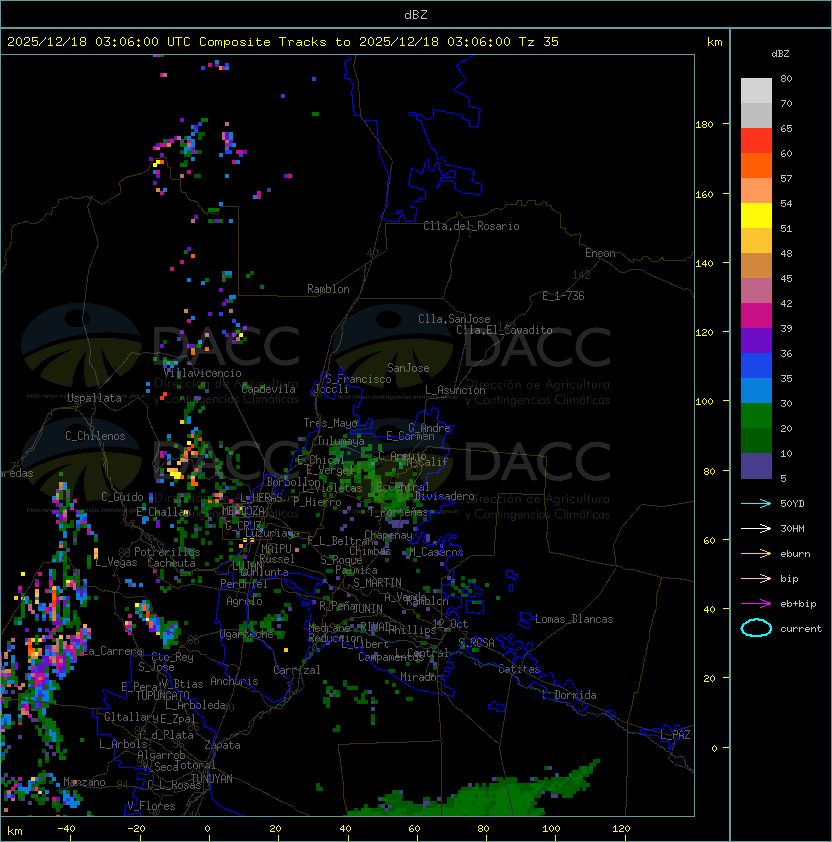Select the light gray top swatch of dBZ scale
This screenshot has width=832, height=842.
[756, 90]
